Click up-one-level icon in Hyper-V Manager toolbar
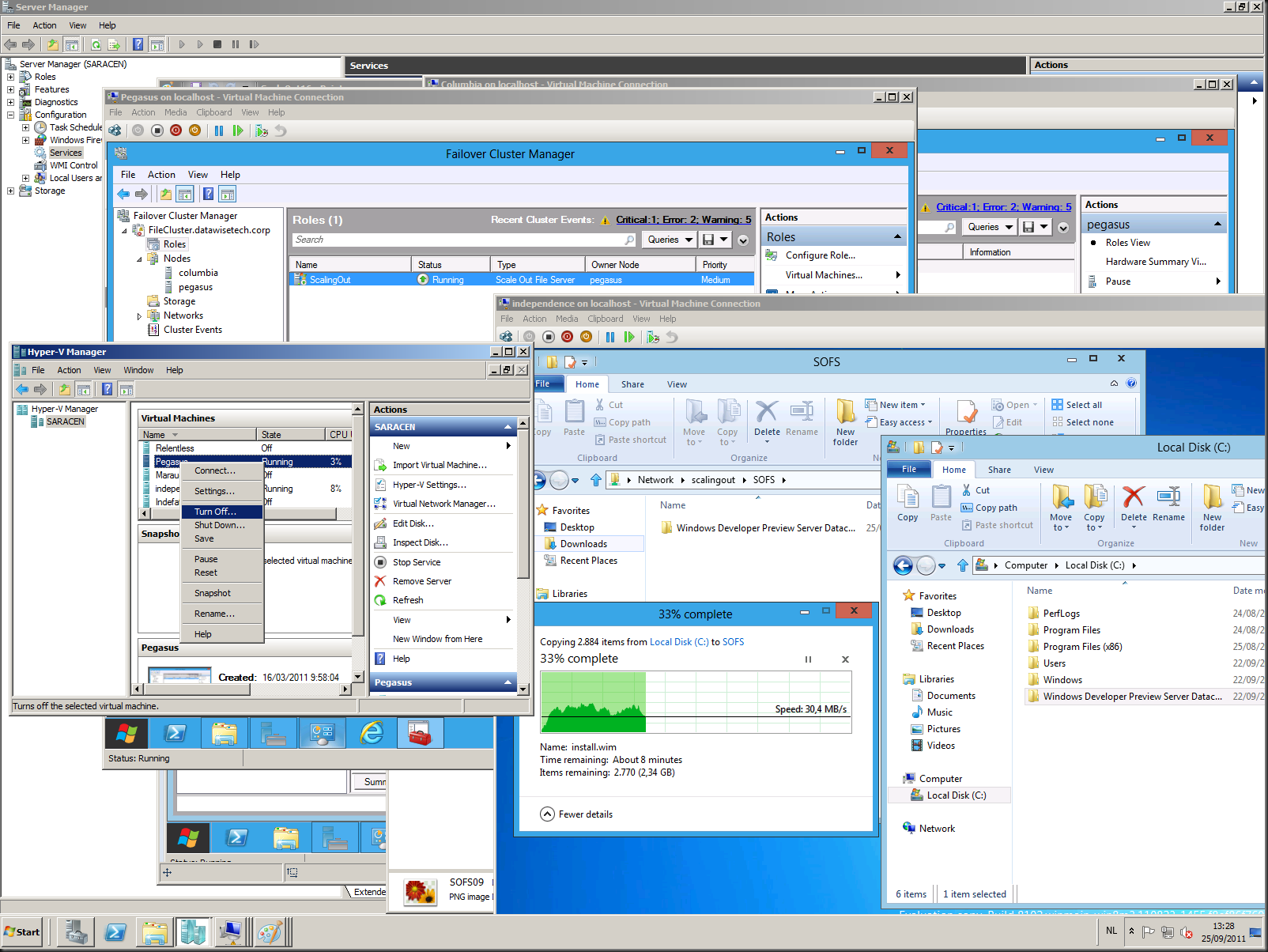Screen dimensions: 1268x952 64,389
